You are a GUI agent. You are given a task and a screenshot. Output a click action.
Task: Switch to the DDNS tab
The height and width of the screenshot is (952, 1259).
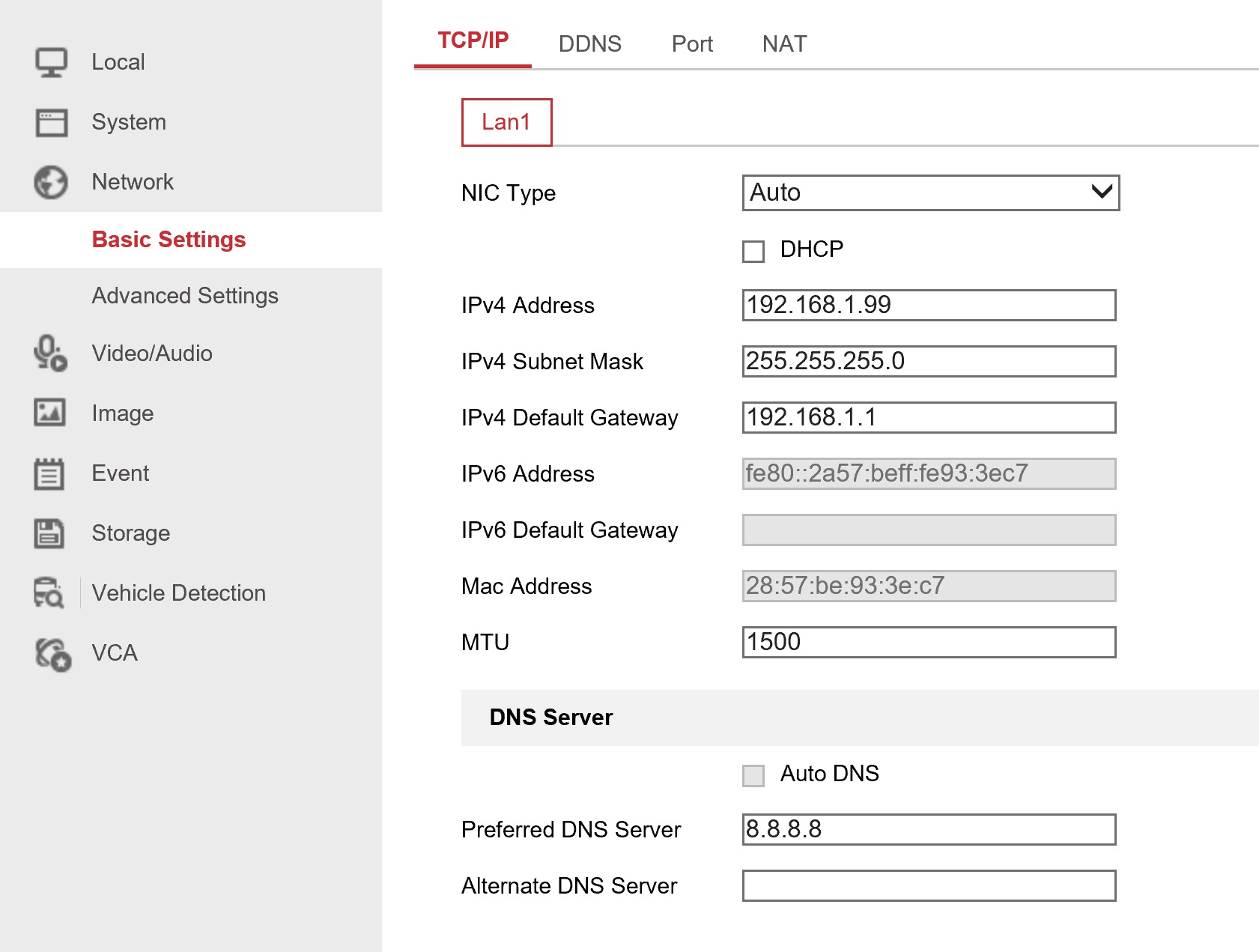point(589,44)
